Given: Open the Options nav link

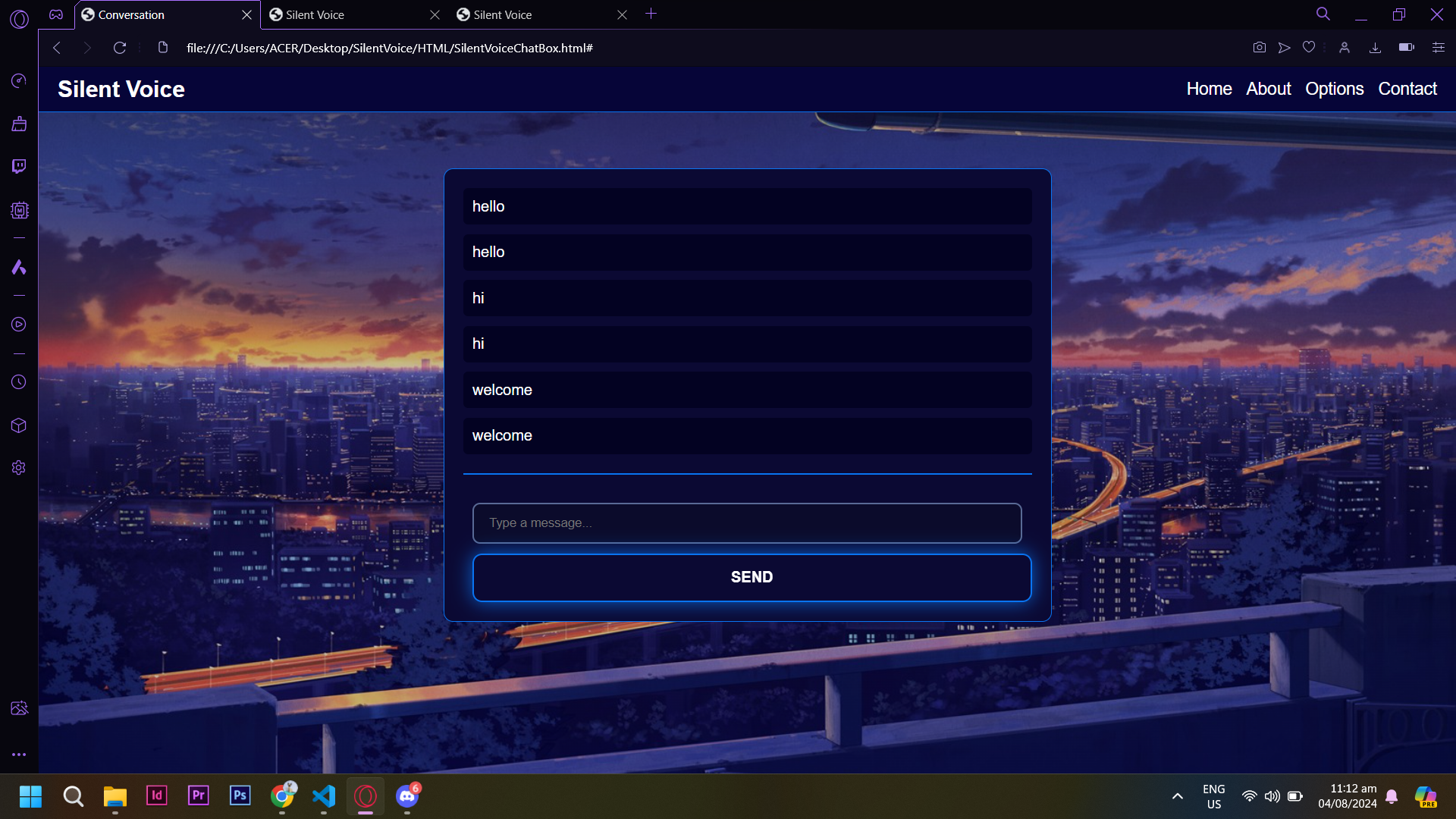Looking at the screenshot, I should [x=1334, y=89].
